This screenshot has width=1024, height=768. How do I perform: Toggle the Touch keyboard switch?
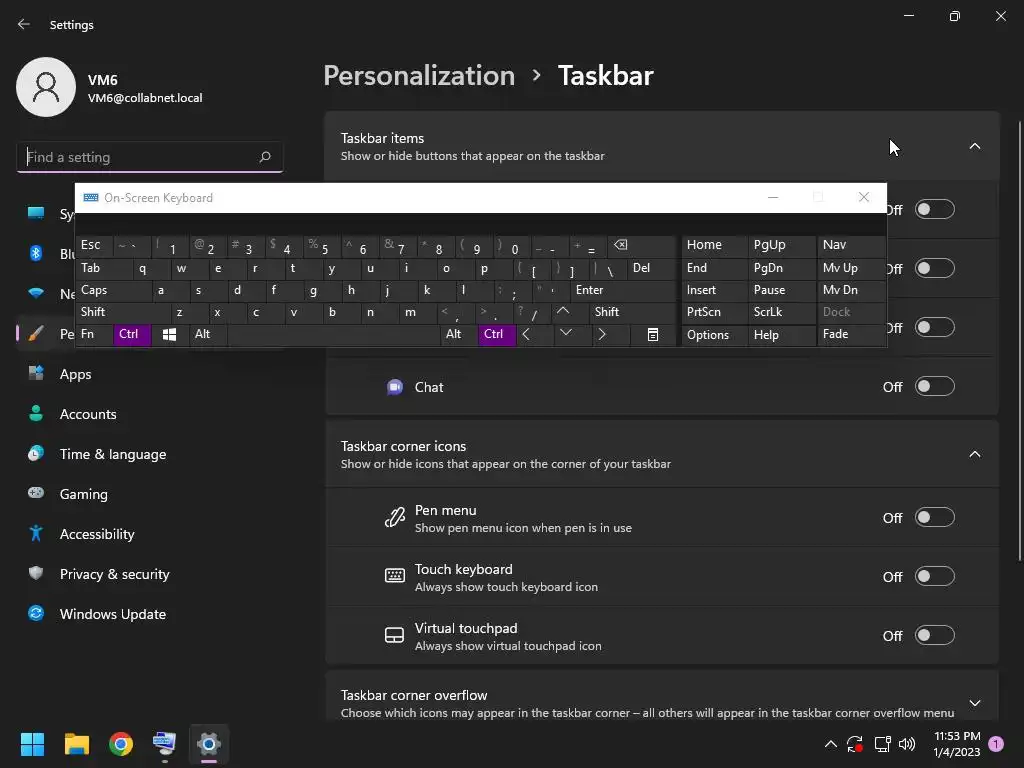coord(935,577)
